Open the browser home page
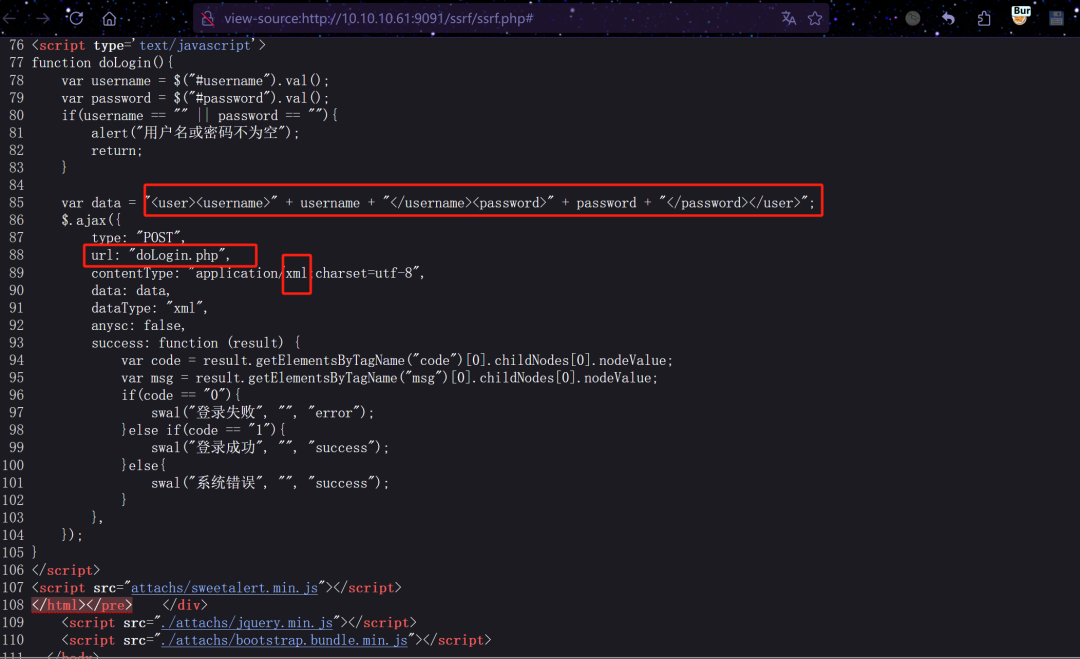Screen dimensions: 1080x659 (109, 19)
